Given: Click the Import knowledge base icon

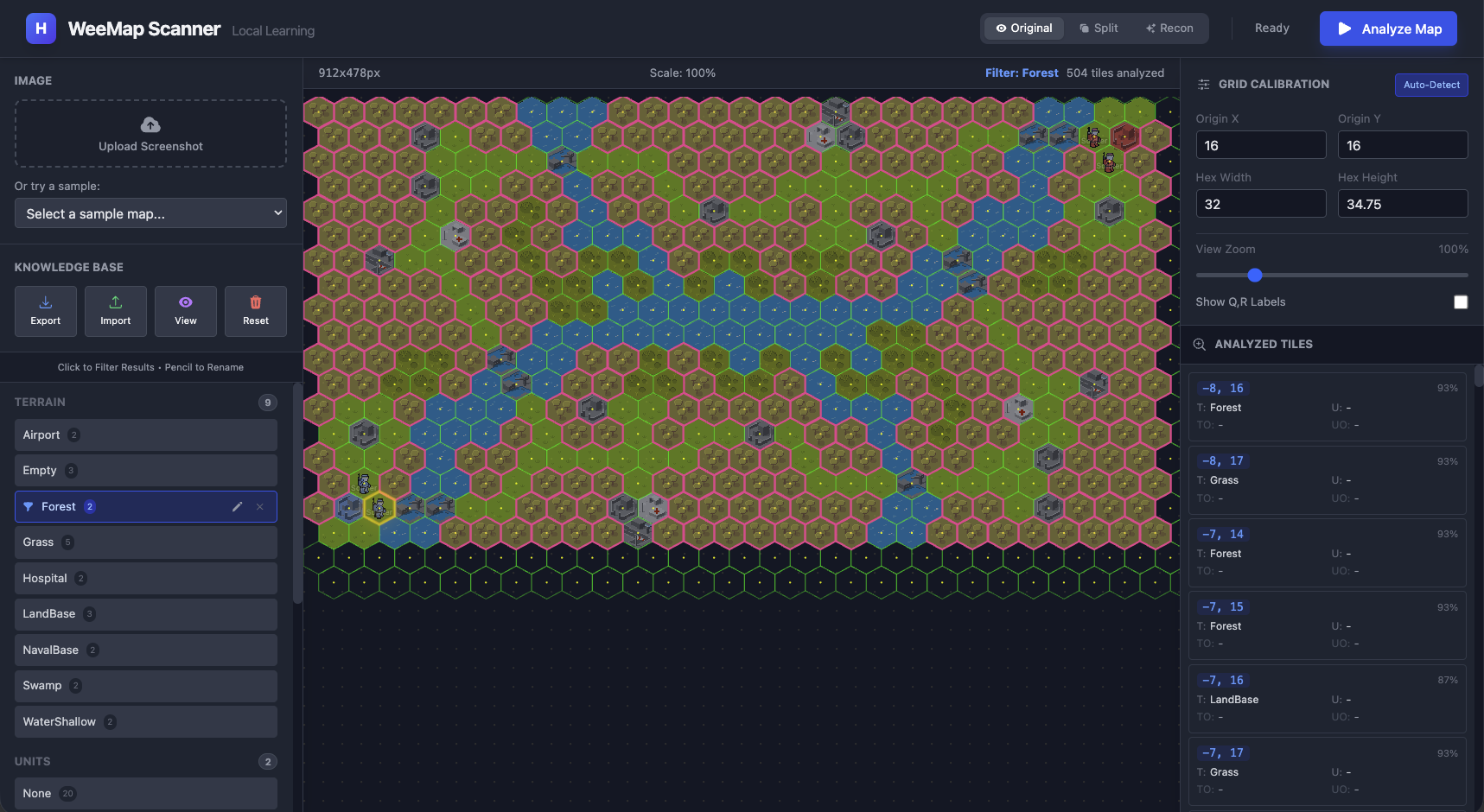Looking at the screenshot, I should coord(116,303).
